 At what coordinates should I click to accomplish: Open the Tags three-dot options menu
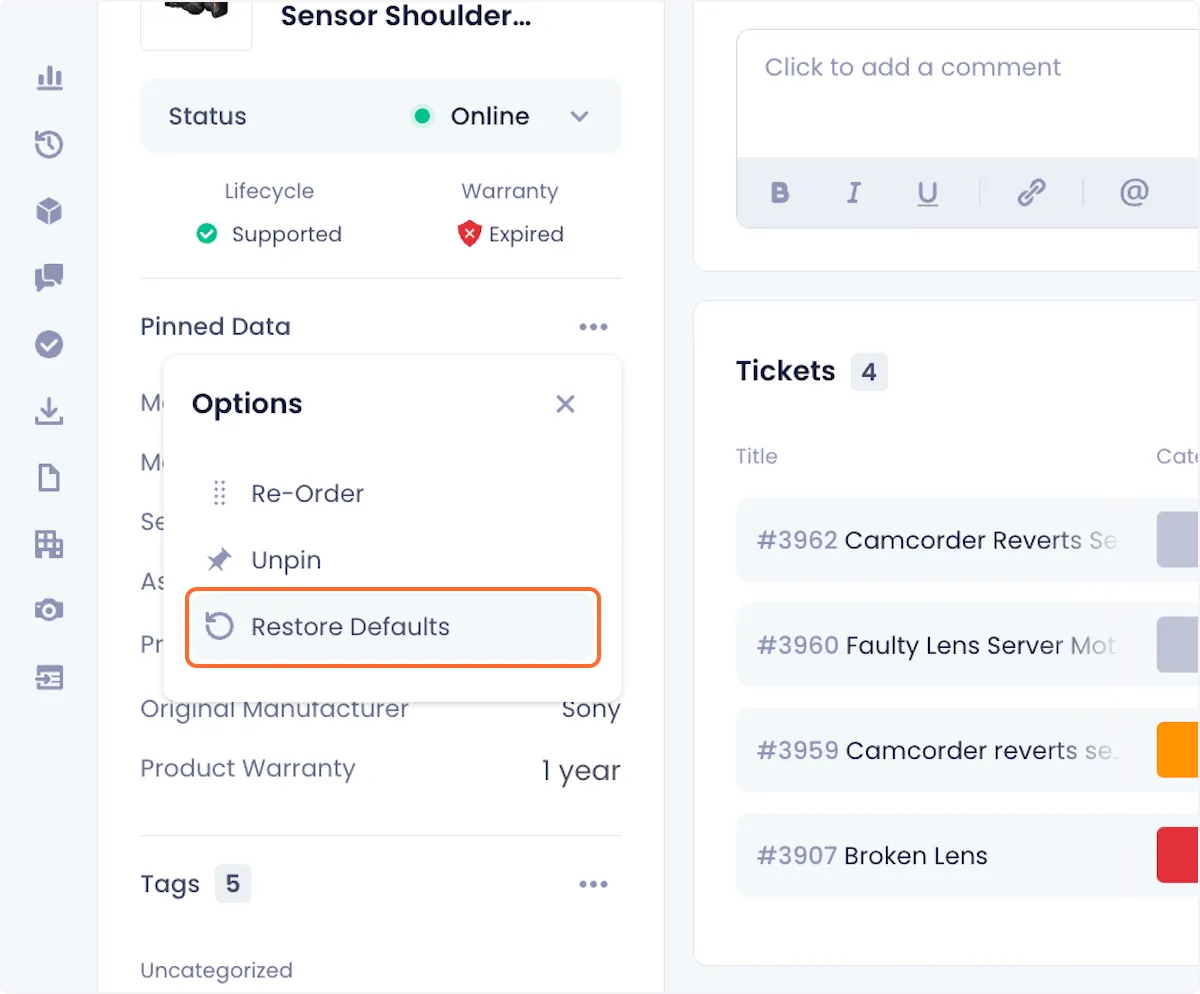click(x=593, y=884)
